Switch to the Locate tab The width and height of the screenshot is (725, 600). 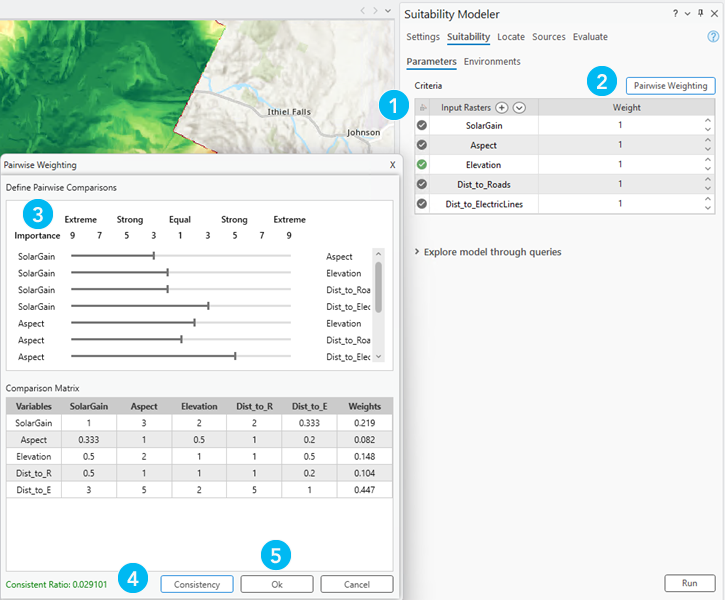(x=511, y=37)
